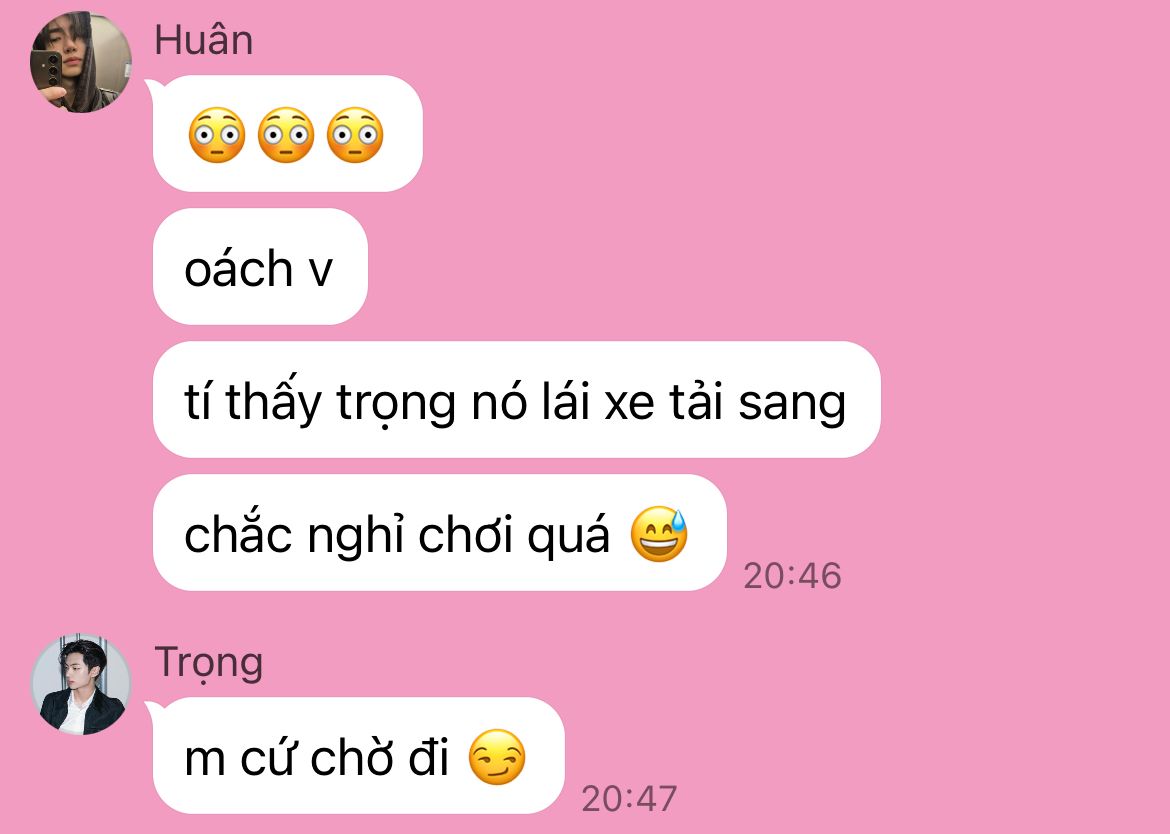Click the three-emoji message bubble
The image size is (1170, 834).
287,134
